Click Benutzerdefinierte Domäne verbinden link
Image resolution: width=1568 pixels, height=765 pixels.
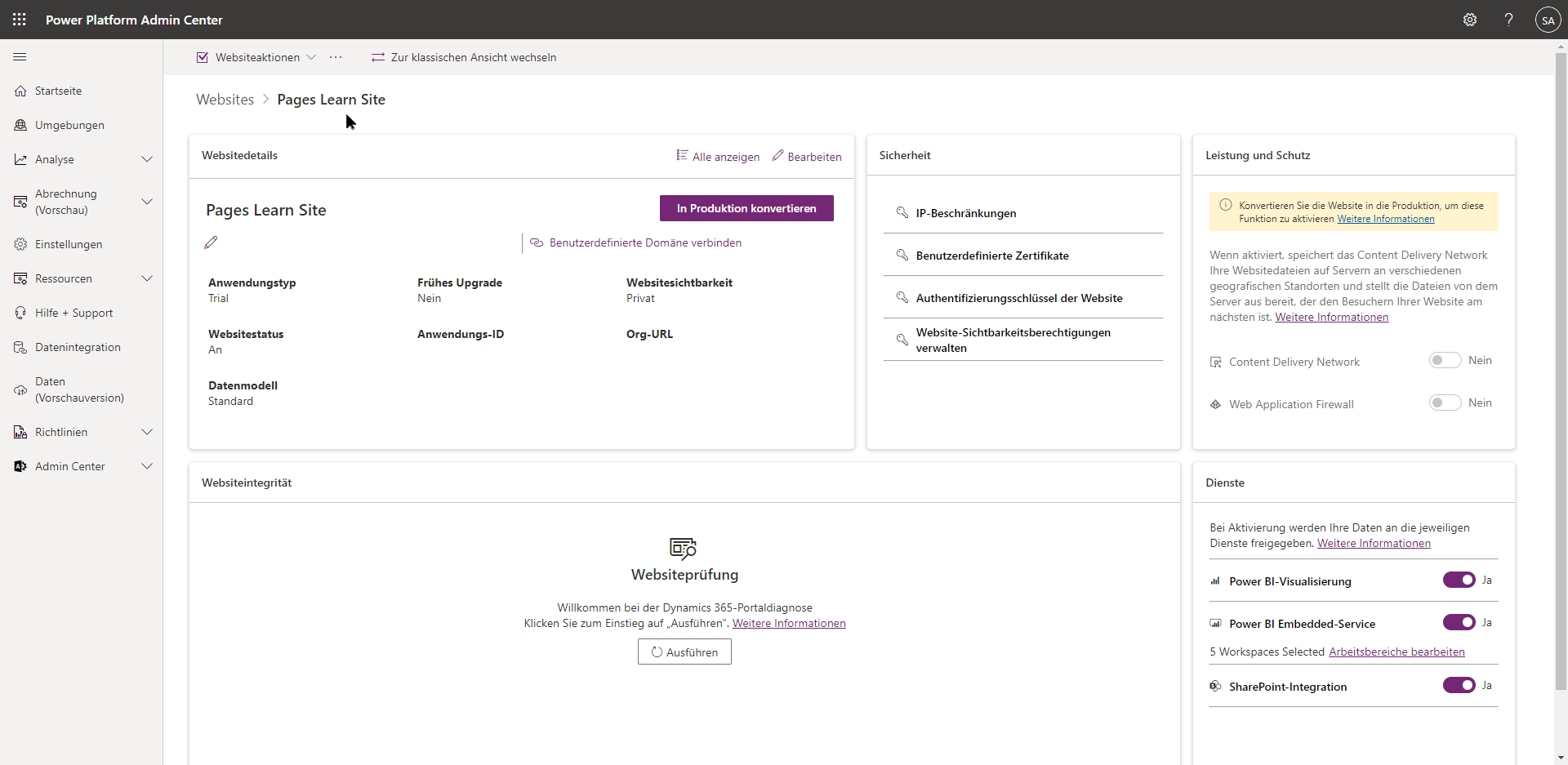point(636,242)
